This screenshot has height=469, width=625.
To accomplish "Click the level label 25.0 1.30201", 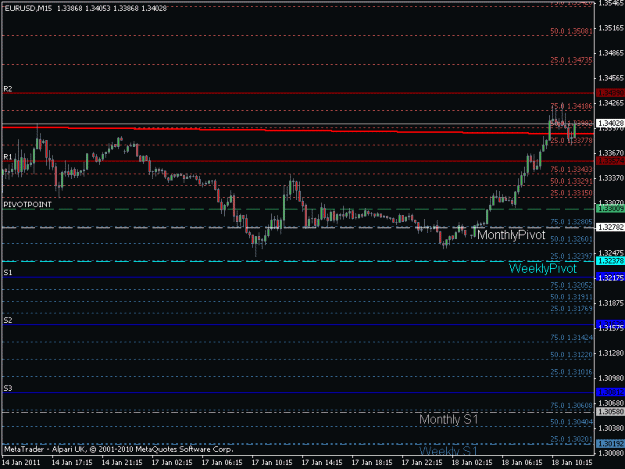I will (571, 439).
